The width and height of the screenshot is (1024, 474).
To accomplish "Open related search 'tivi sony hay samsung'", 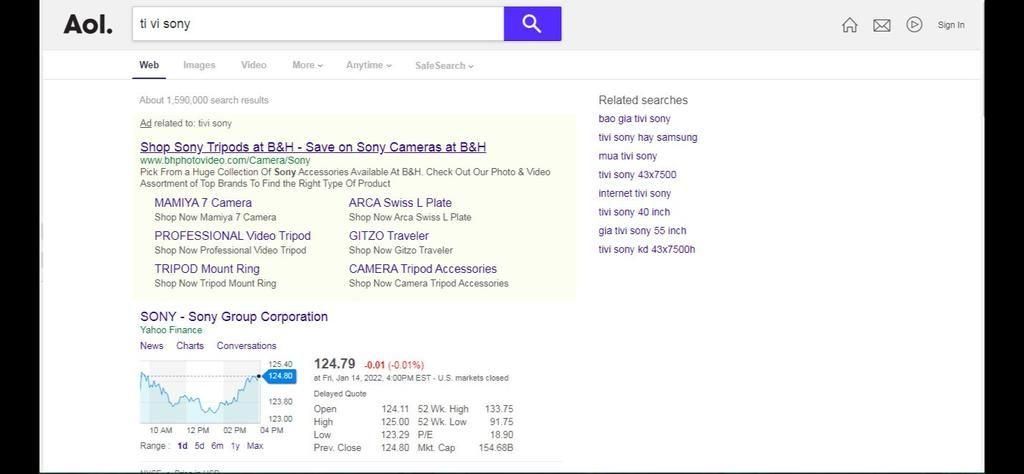I will tap(648, 138).
